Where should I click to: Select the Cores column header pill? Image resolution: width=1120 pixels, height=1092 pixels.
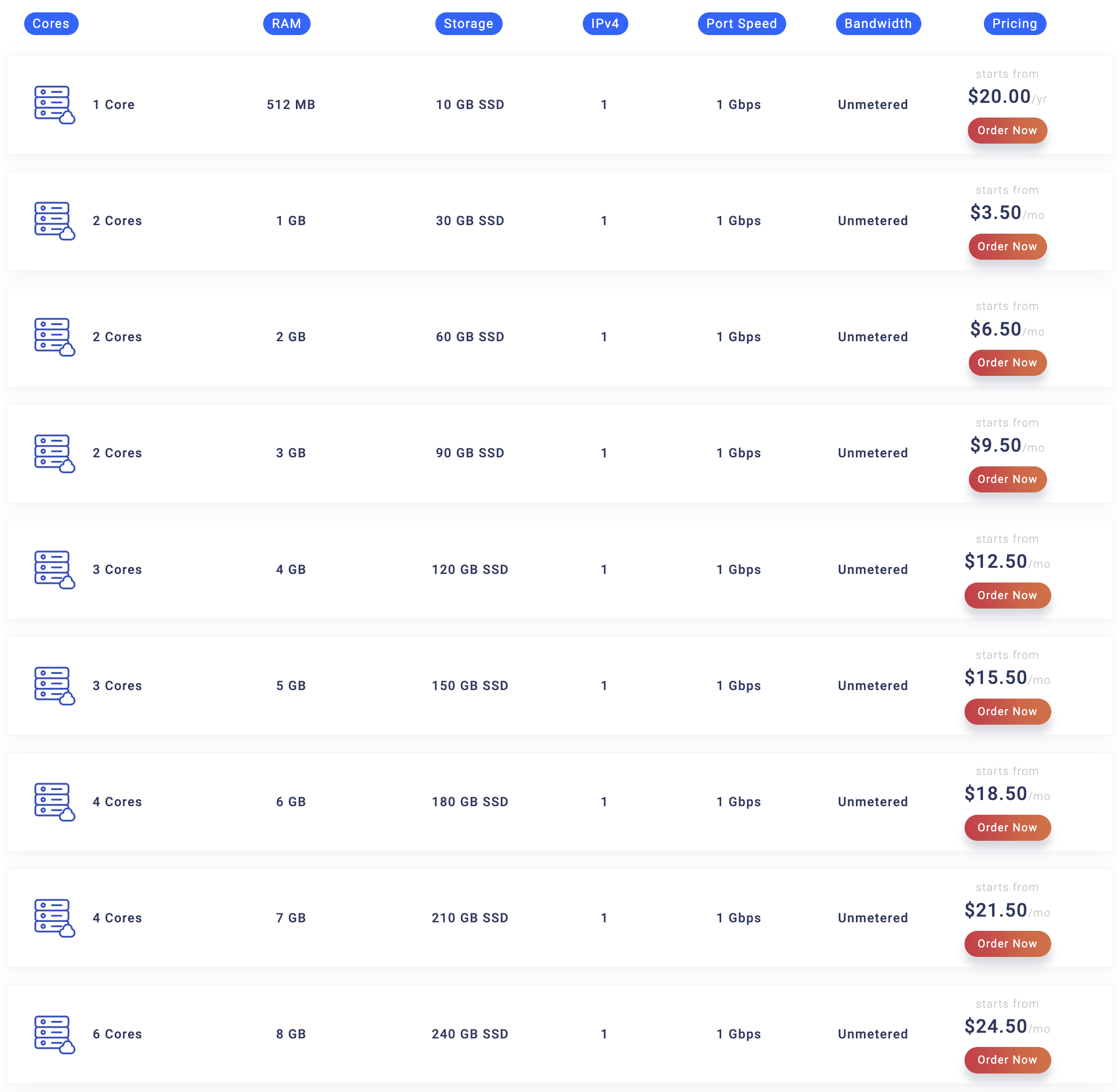tap(51, 24)
